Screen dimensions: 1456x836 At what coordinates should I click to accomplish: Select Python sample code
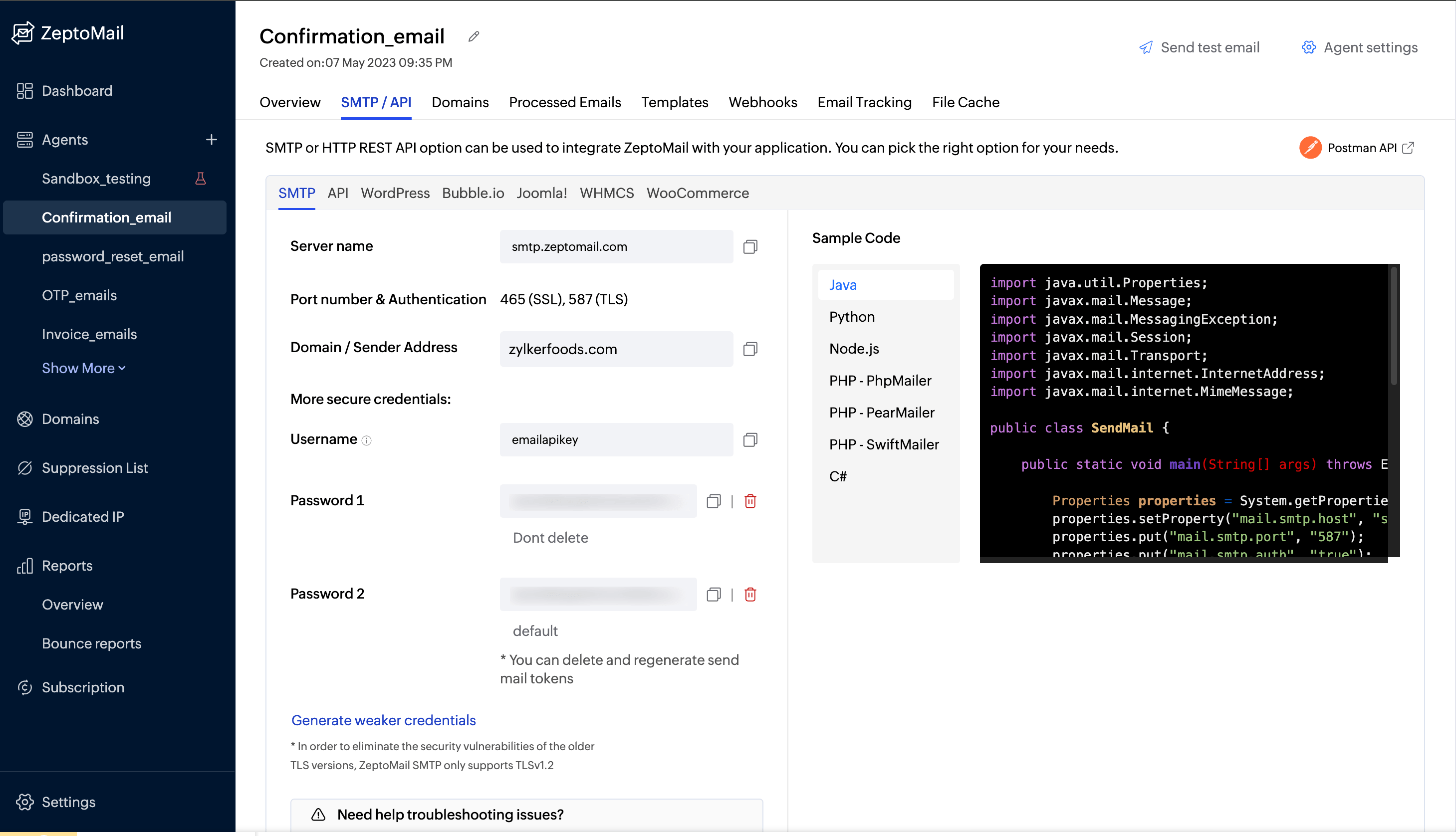852,316
